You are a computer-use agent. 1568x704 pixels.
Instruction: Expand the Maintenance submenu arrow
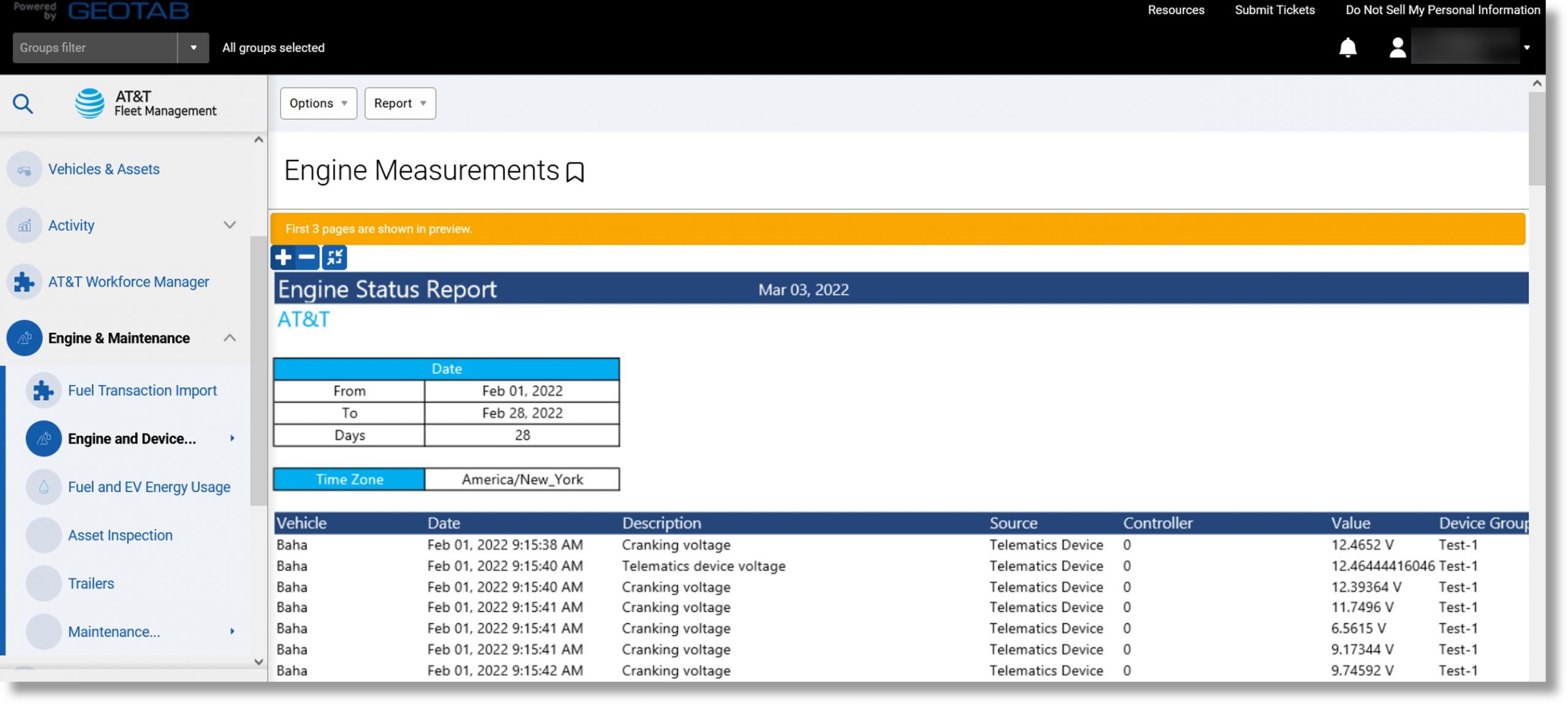[232, 631]
